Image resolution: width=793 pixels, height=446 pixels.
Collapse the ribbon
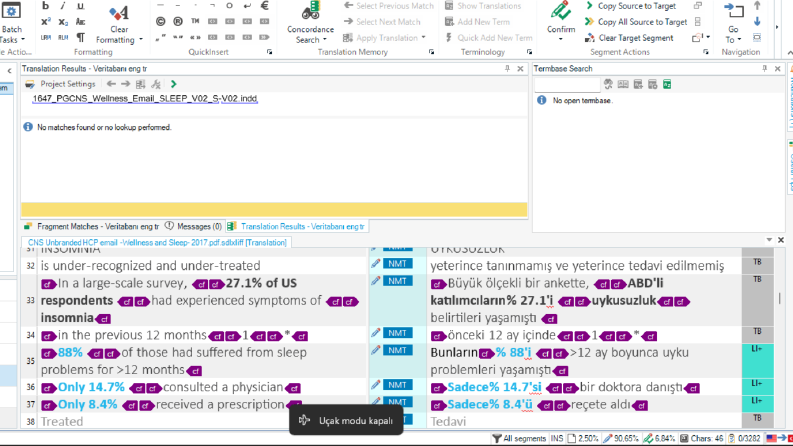[789, 52]
